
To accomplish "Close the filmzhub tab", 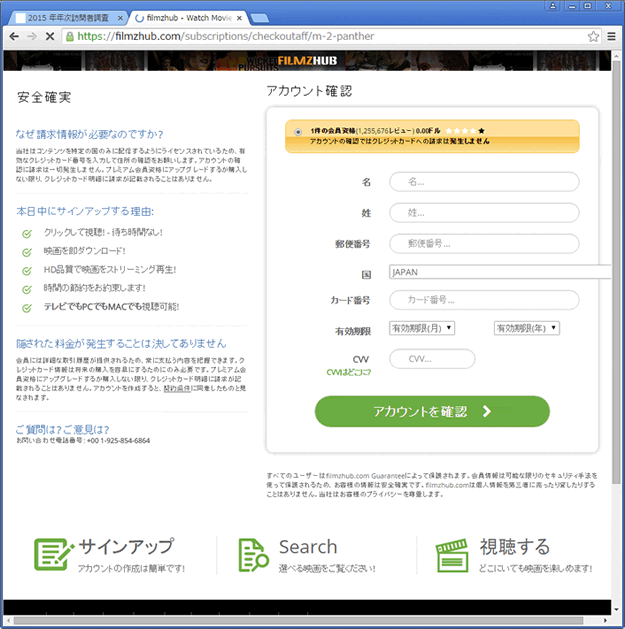I will point(239,18).
